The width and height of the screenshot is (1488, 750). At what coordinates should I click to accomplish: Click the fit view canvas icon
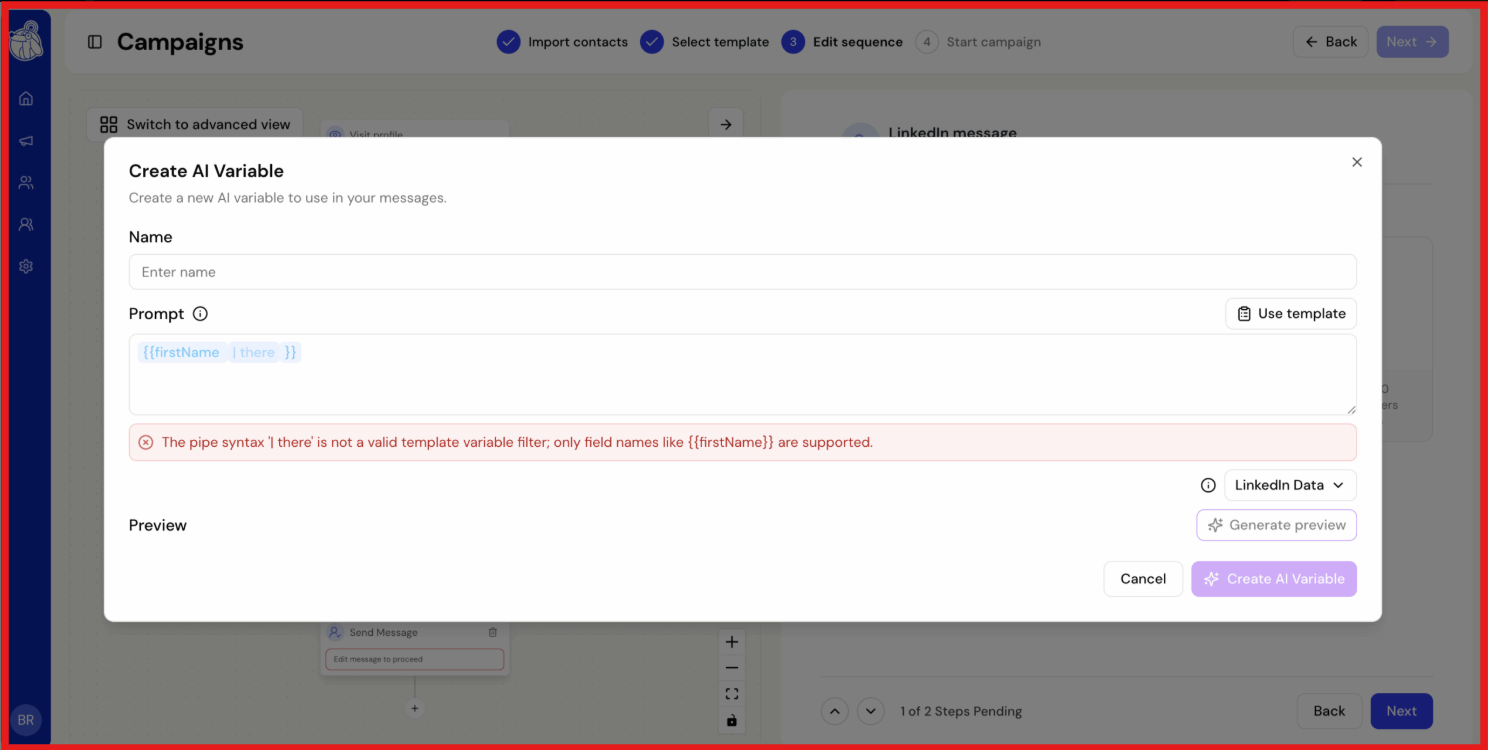(732, 694)
